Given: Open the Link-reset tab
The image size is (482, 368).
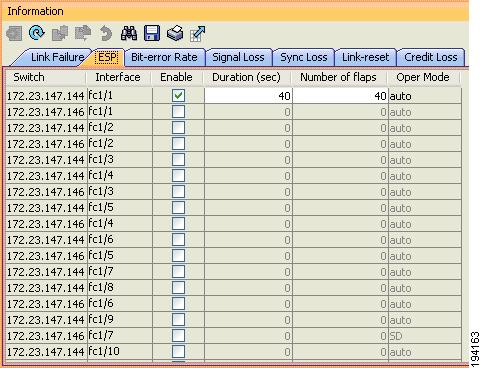Looking at the screenshot, I should coord(366,57).
